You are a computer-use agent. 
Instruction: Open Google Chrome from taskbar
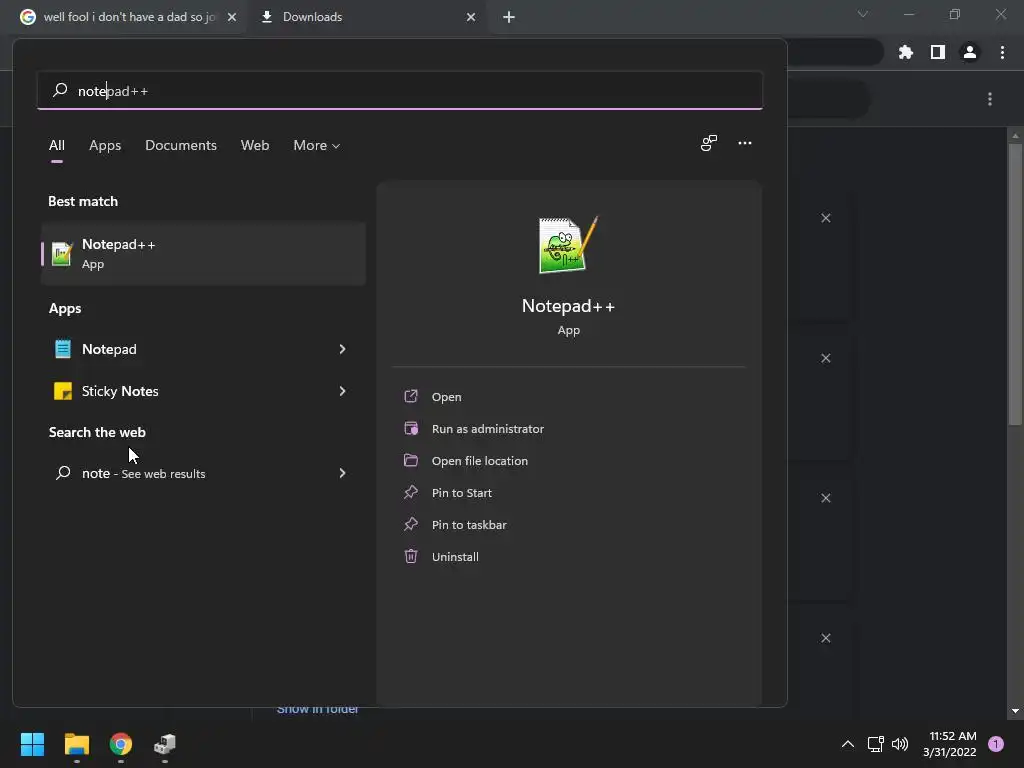(x=121, y=744)
